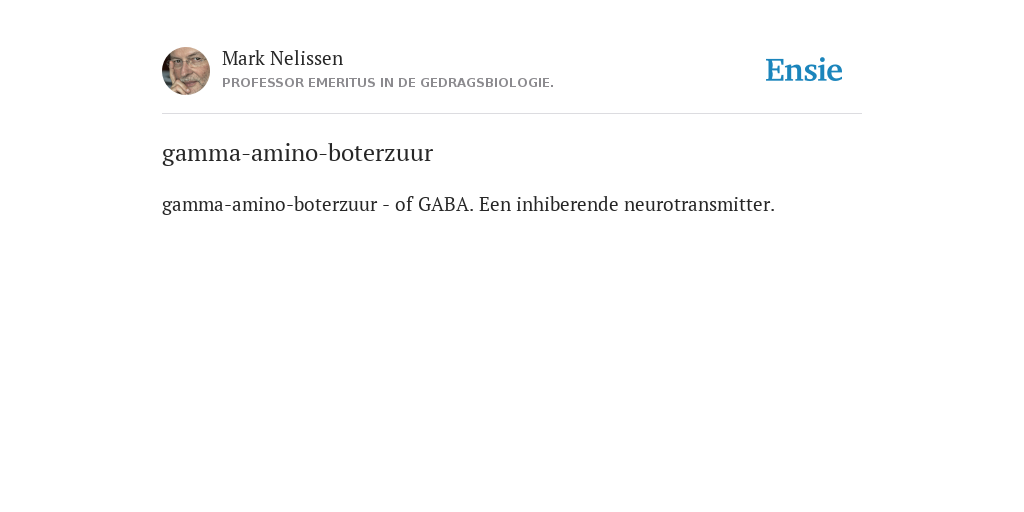Viewport: 1024px width, 512px height.
Task: Click gamma-amino-boterzuur at start of definition sentence
Action: pyautogui.click(x=270, y=205)
